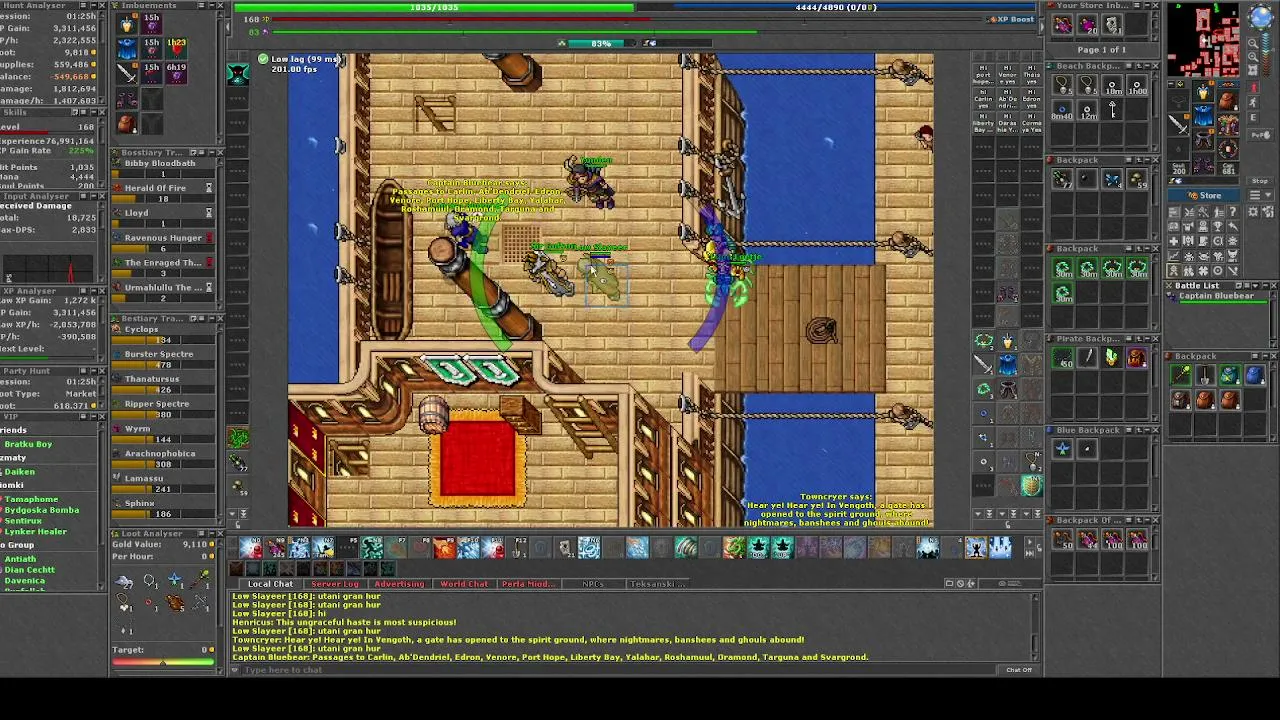Select the ring labeled 8m40 in Beach Backpack
The height and width of the screenshot is (720, 1280).
point(1063,111)
